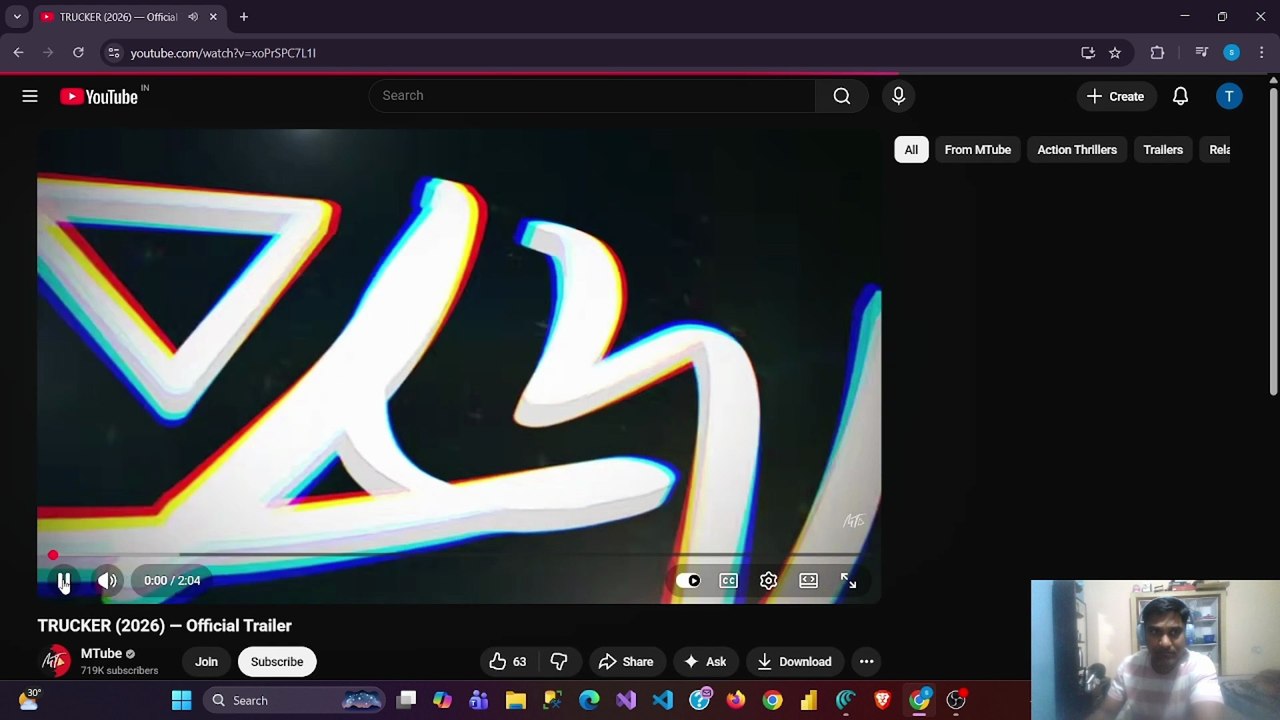Seek on the video progress bar

point(459,555)
